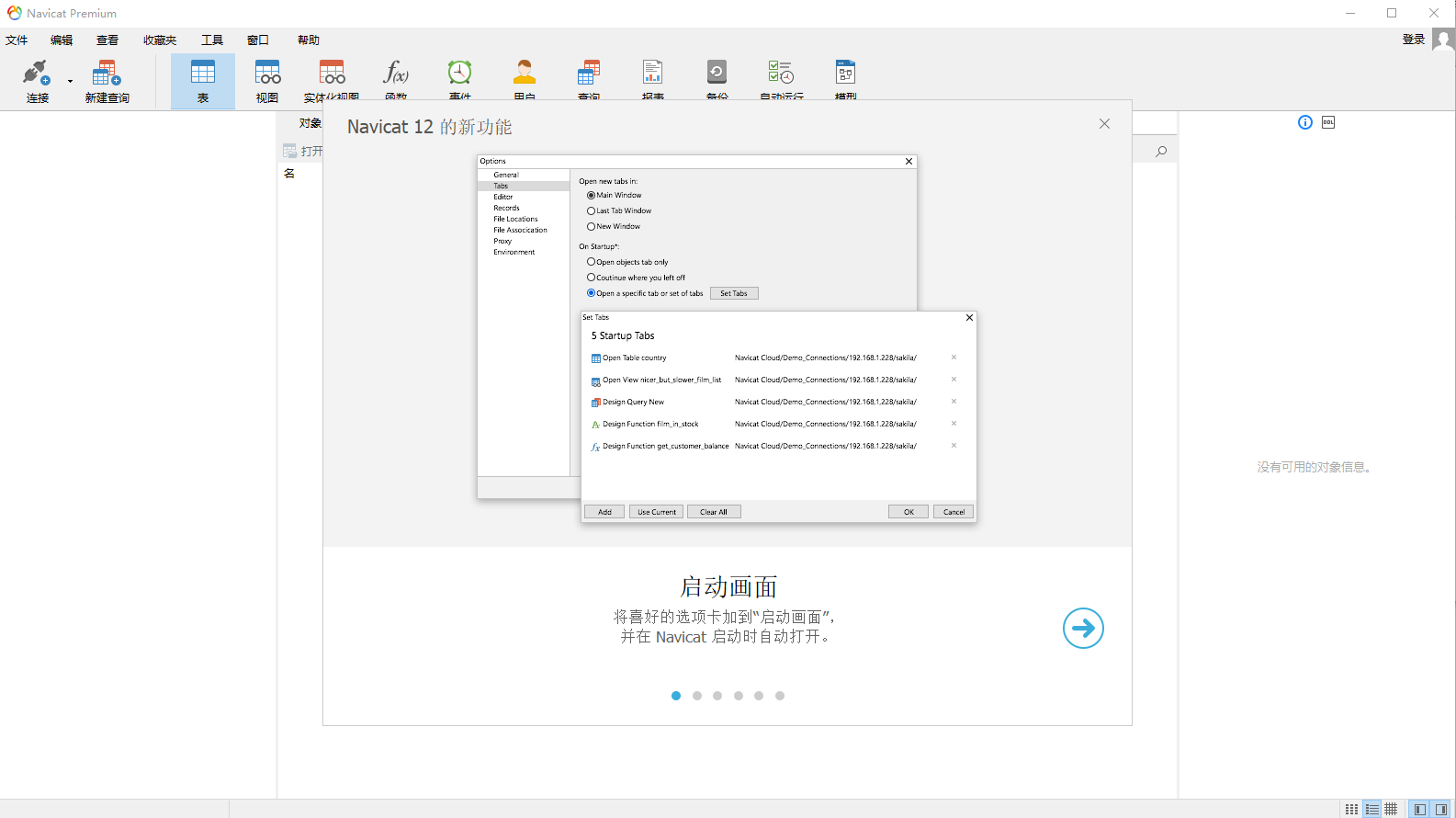Open the 收藏夹 menu
Viewport: 1456px width, 818px height.
click(x=160, y=40)
